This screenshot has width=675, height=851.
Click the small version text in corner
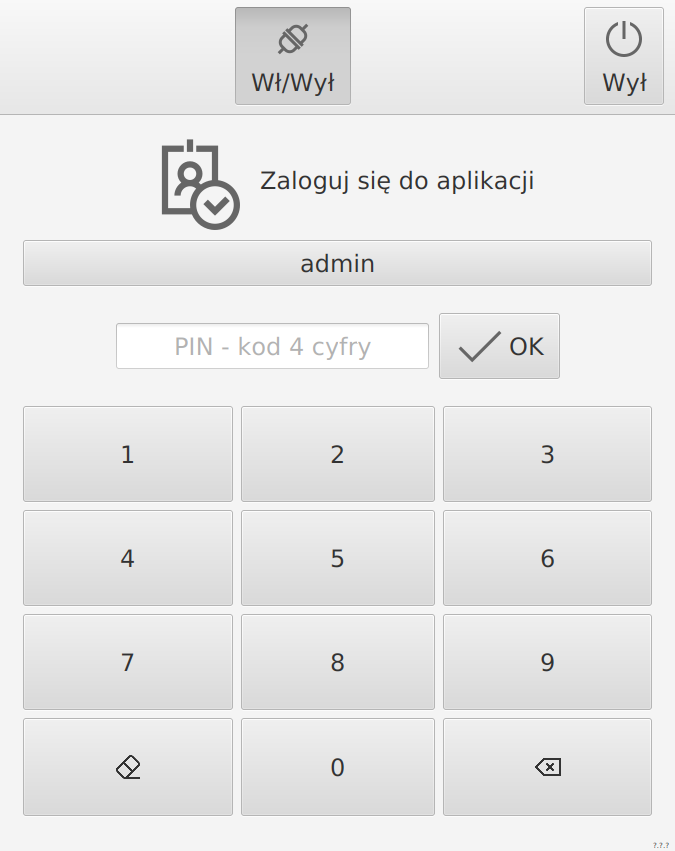[x=660, y=845]
